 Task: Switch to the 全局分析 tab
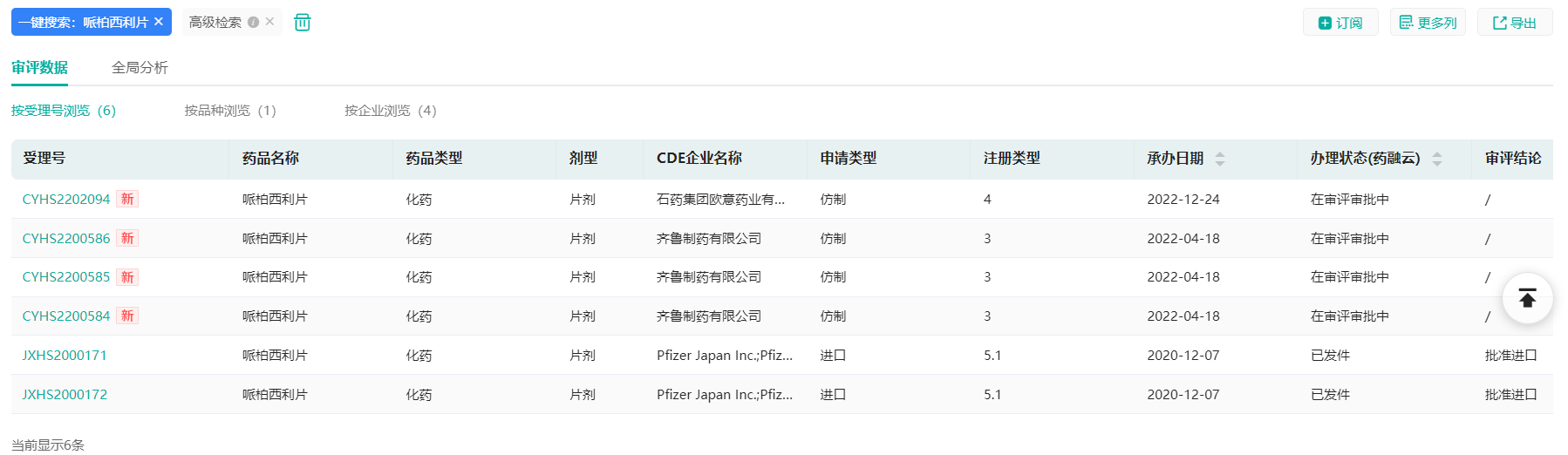140,67
